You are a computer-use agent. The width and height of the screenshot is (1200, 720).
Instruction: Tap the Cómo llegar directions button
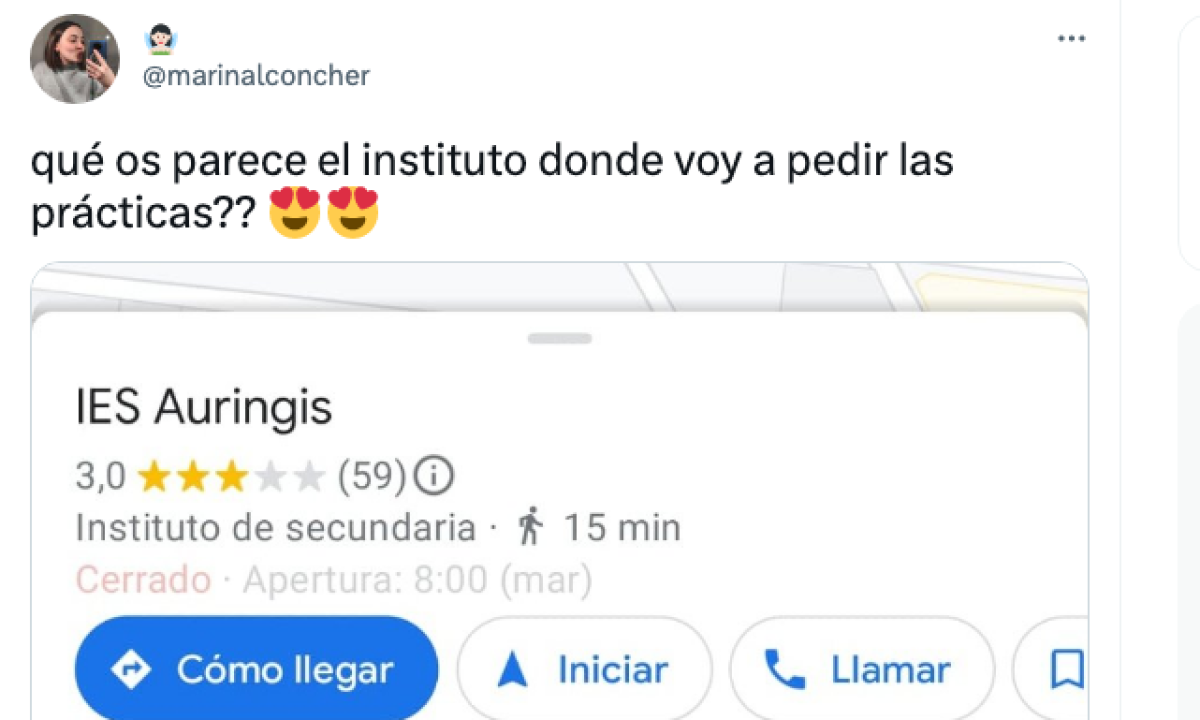click(x=257, y=668)
